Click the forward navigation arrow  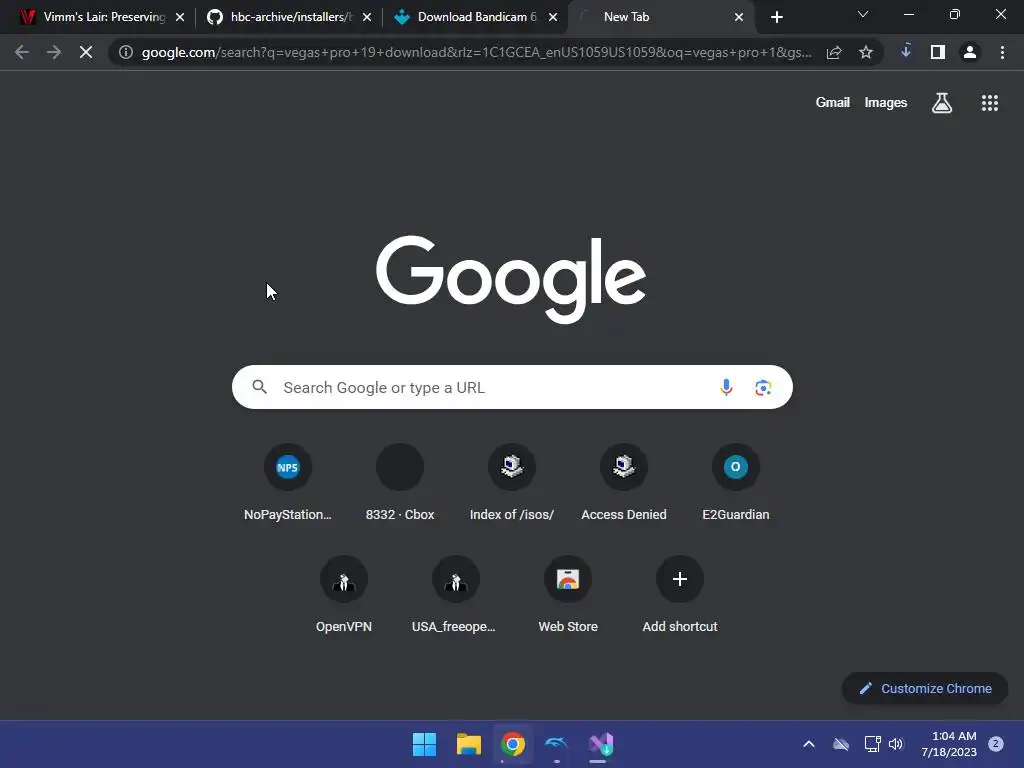pos(54,52)
